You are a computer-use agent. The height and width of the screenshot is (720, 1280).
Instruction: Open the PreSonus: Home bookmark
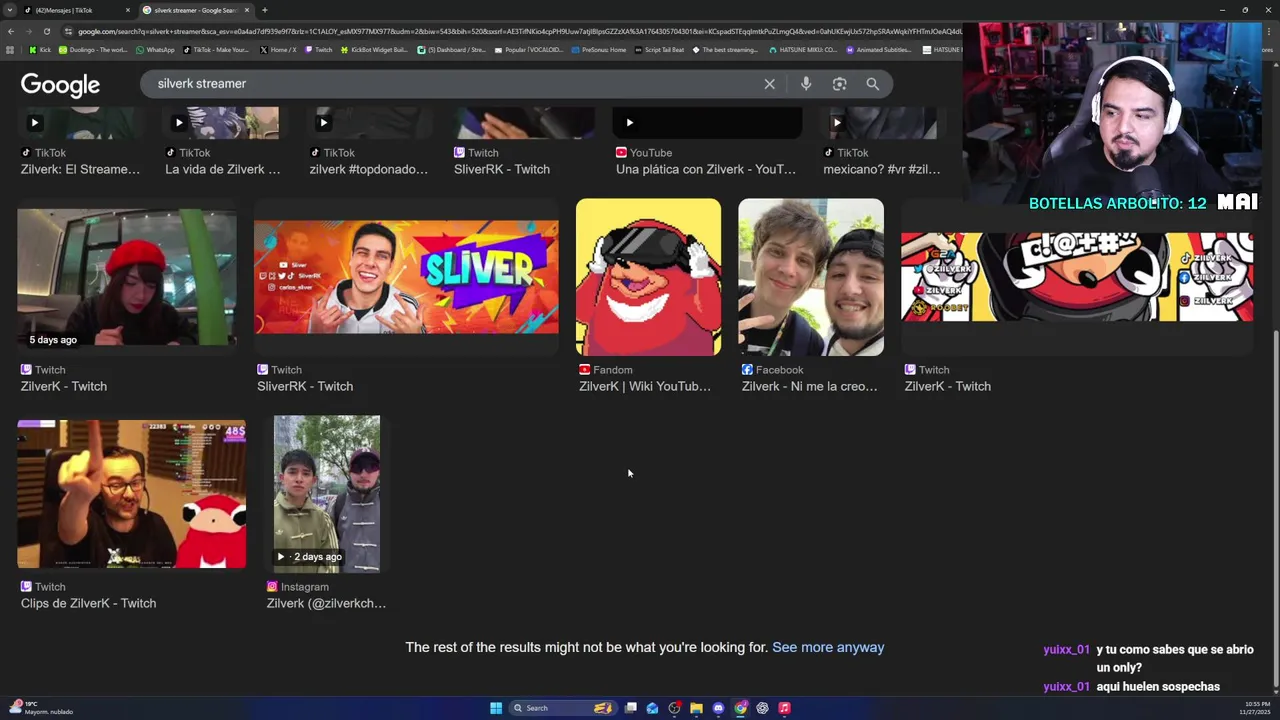[x=599, y=49]
